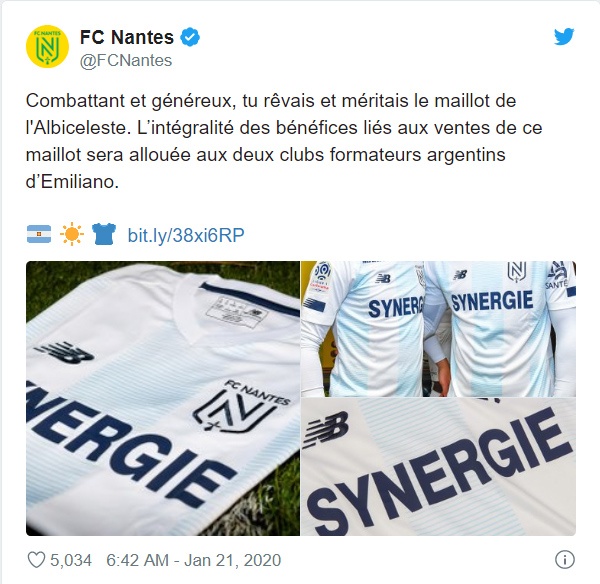
Task: Click the Argentina flag emoji
Action: coord(39,234)
